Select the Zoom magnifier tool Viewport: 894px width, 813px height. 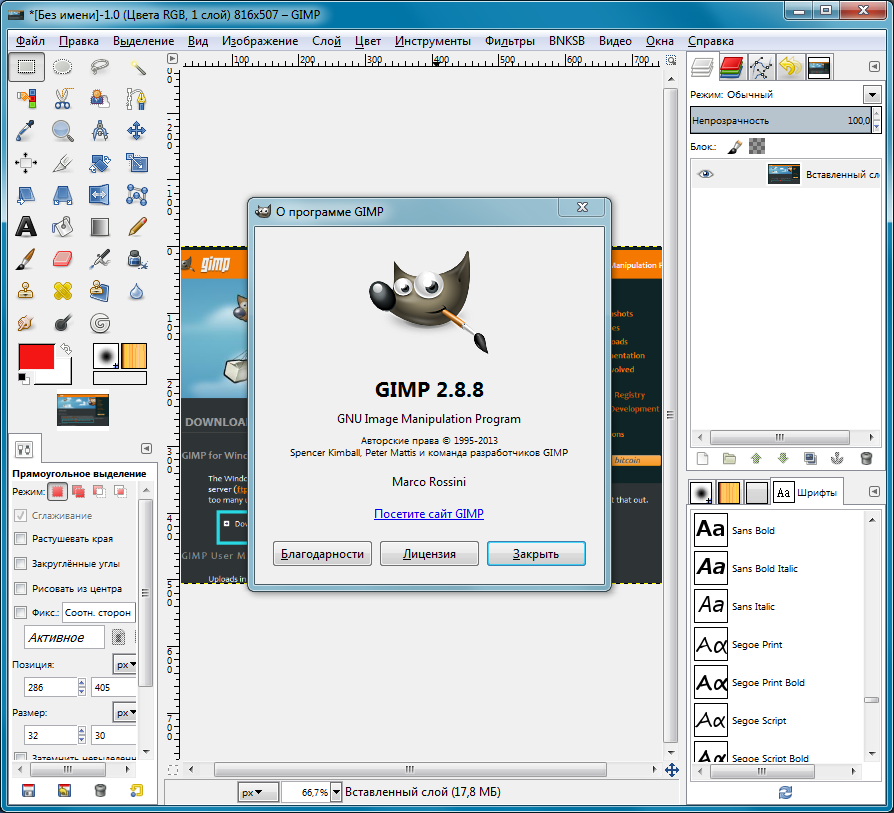pos(63,131)
